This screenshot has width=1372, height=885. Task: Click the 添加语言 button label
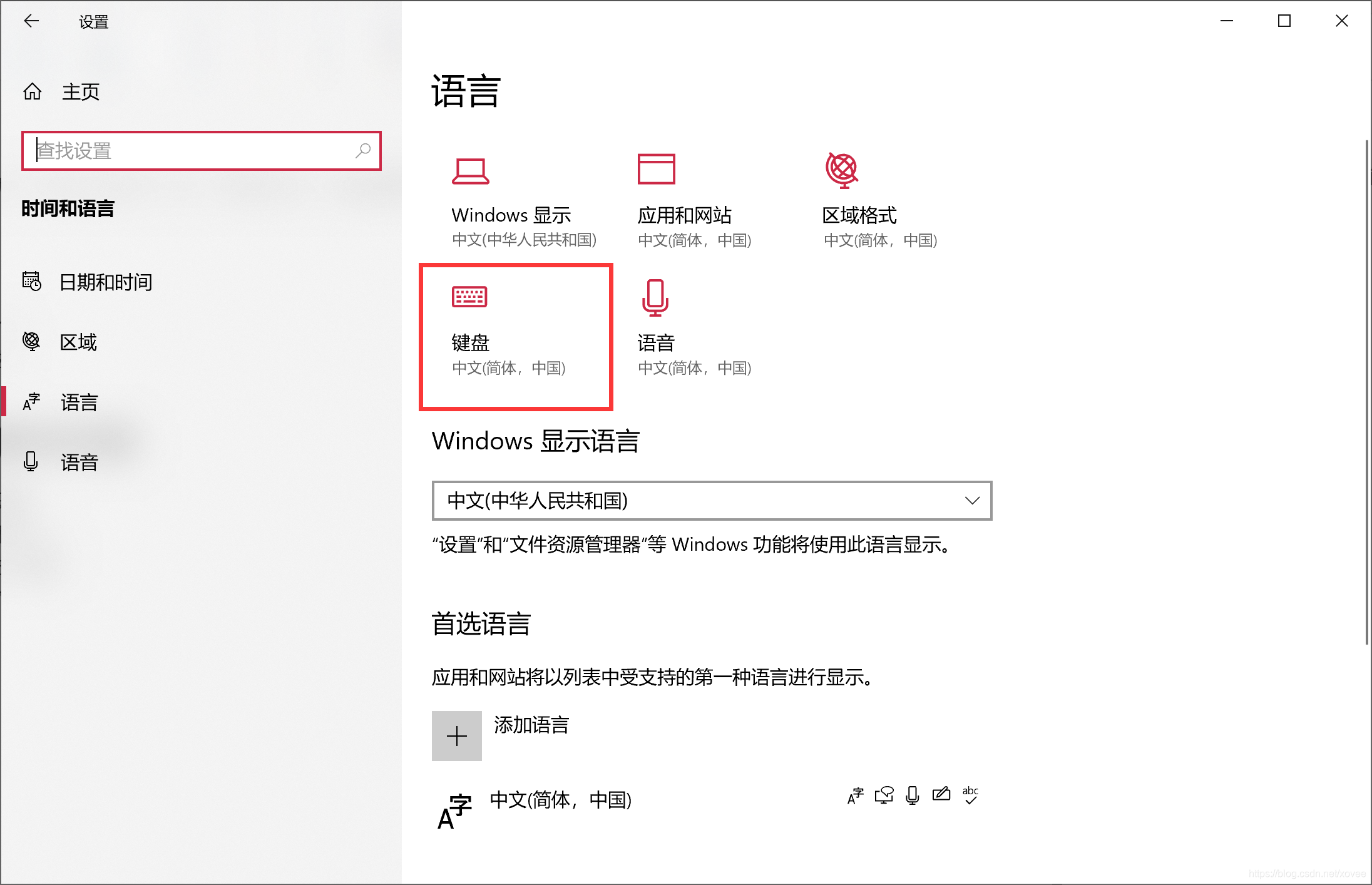click(x=531, y=725)
